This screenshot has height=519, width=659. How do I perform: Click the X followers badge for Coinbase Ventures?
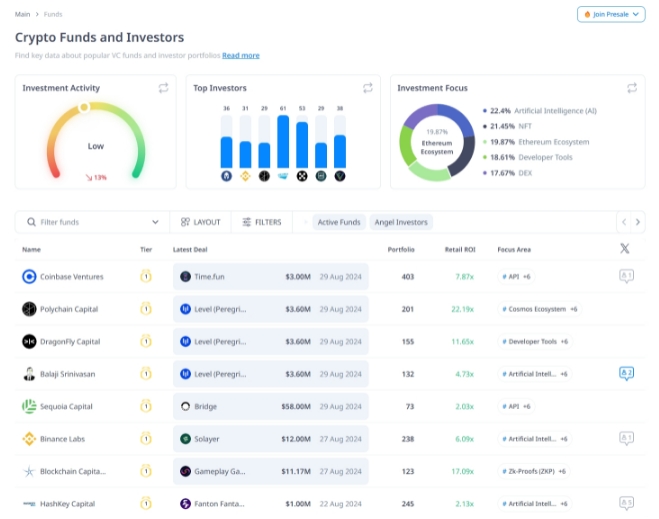click(x=626, y=276)
